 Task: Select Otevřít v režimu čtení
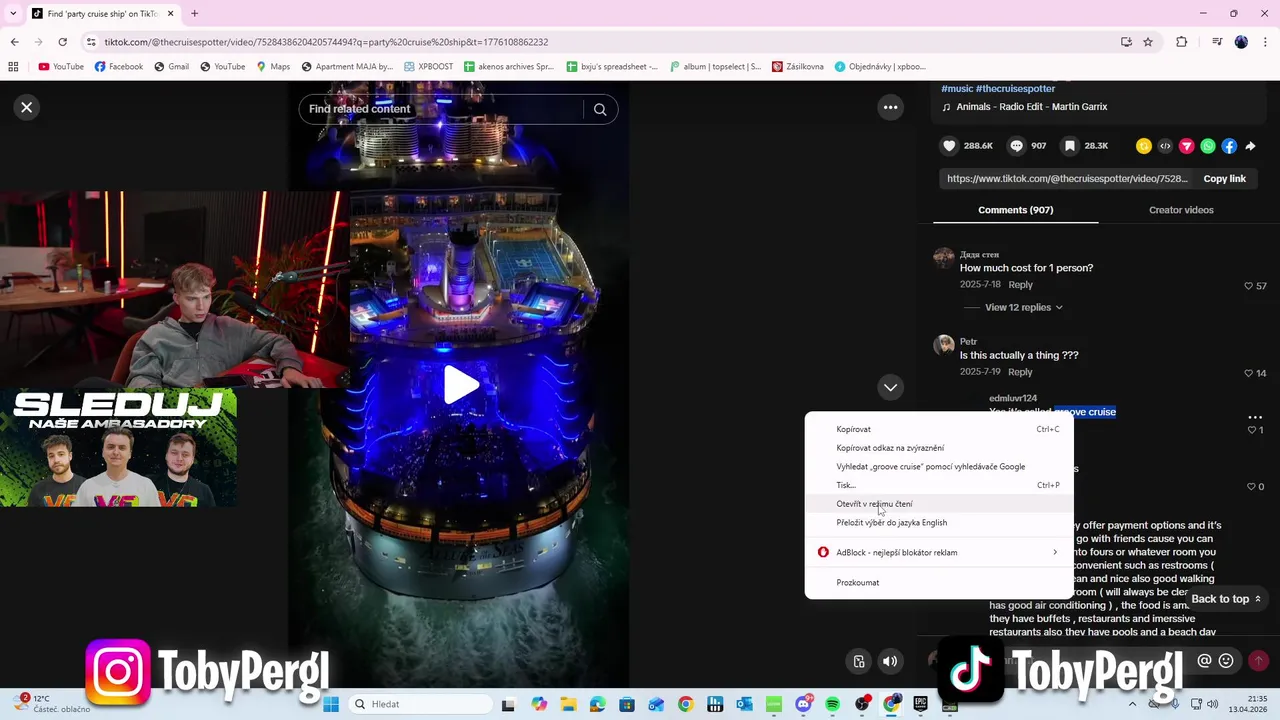[939, 504]
